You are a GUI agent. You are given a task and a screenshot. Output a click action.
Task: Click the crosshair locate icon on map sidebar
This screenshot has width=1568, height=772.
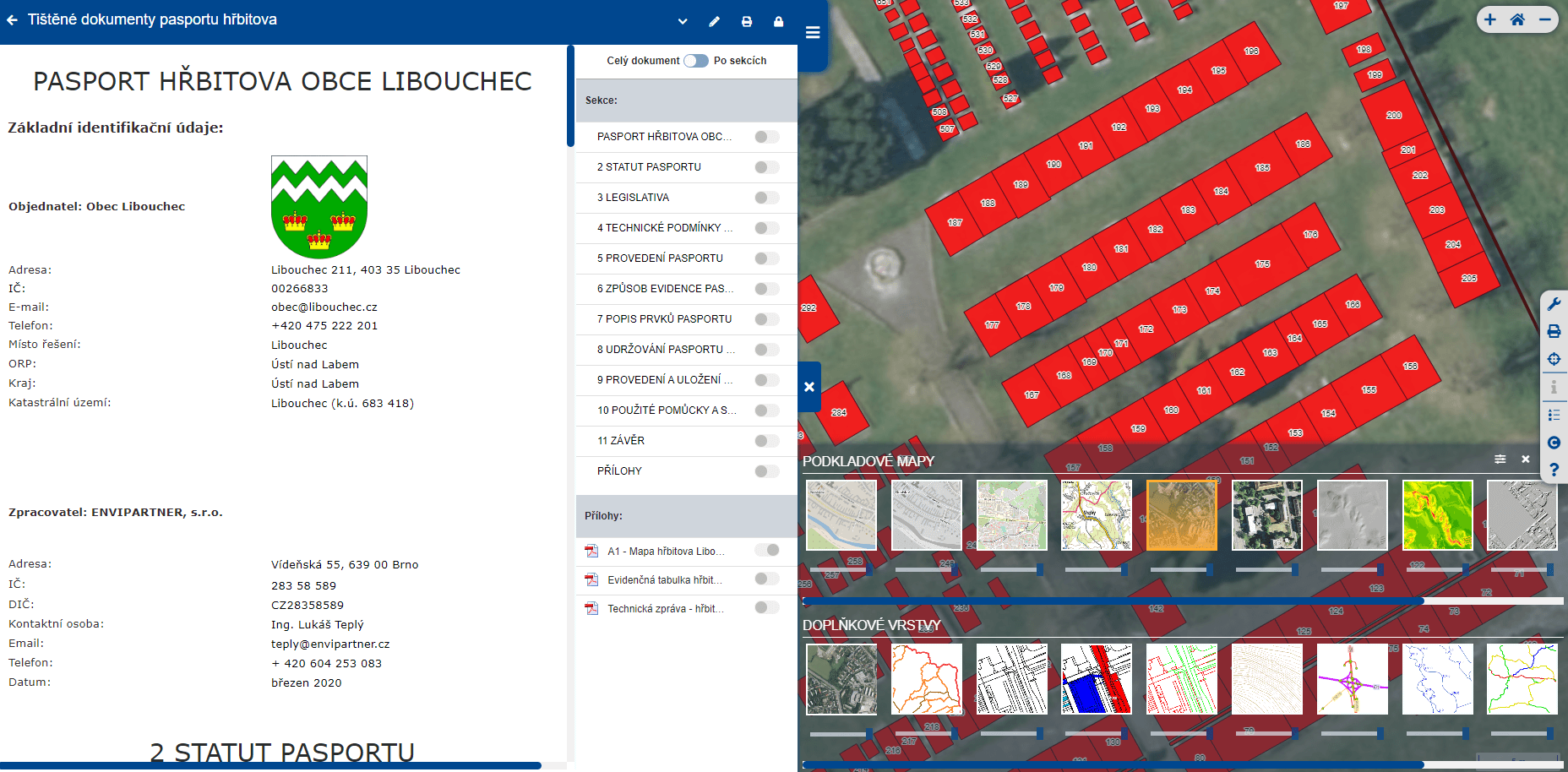pos(1554,359)
